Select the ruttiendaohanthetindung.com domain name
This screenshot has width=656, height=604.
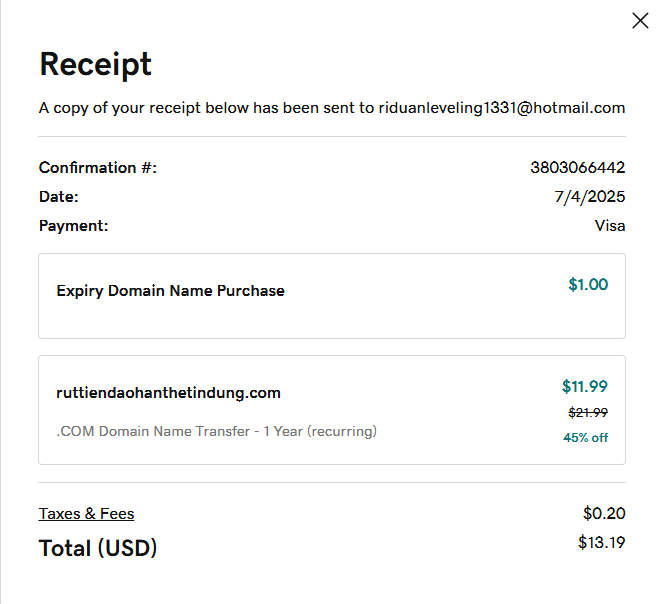click(x=168, y=393)
